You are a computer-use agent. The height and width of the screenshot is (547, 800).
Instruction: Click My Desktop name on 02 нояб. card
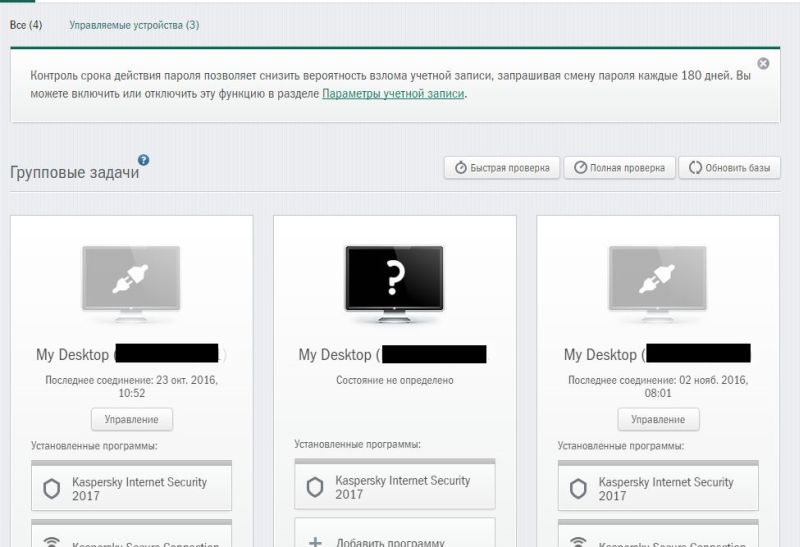coord(657,354)
